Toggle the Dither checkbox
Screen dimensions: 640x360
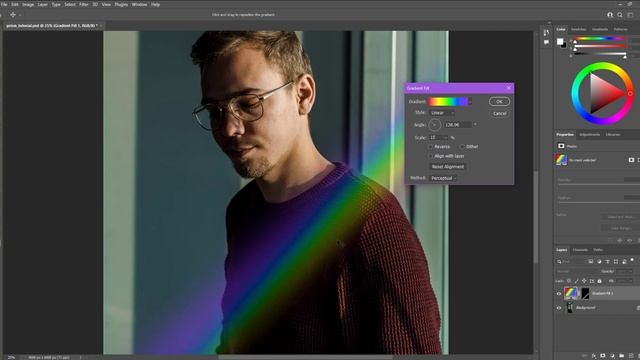pyautogui.click(x=462, y=147)
